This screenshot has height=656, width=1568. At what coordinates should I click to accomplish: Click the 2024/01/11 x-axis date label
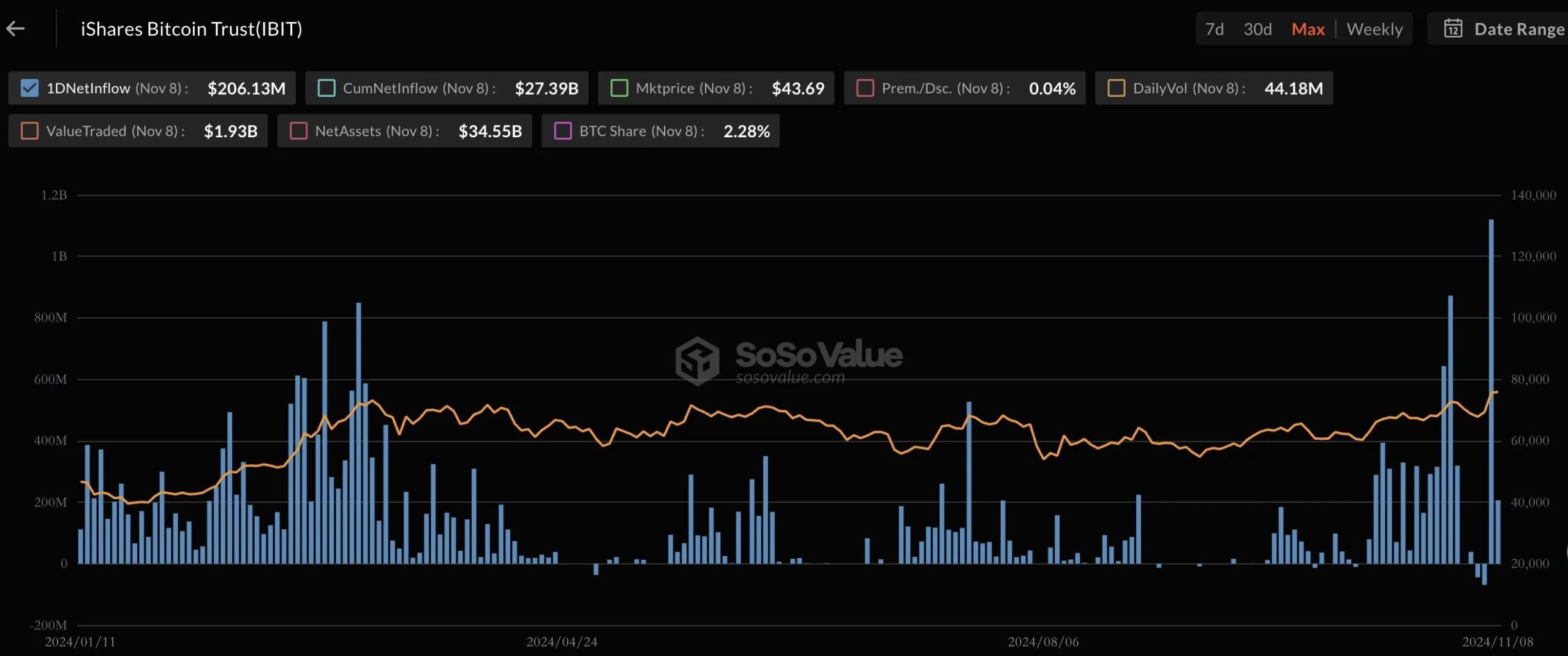(x=80, y=641)
